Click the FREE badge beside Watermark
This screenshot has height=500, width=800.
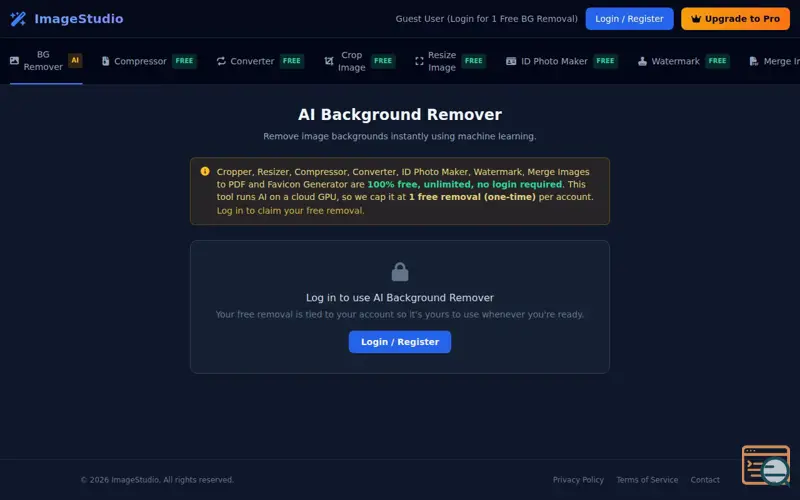pyautogui.click(x=717, y=61)
